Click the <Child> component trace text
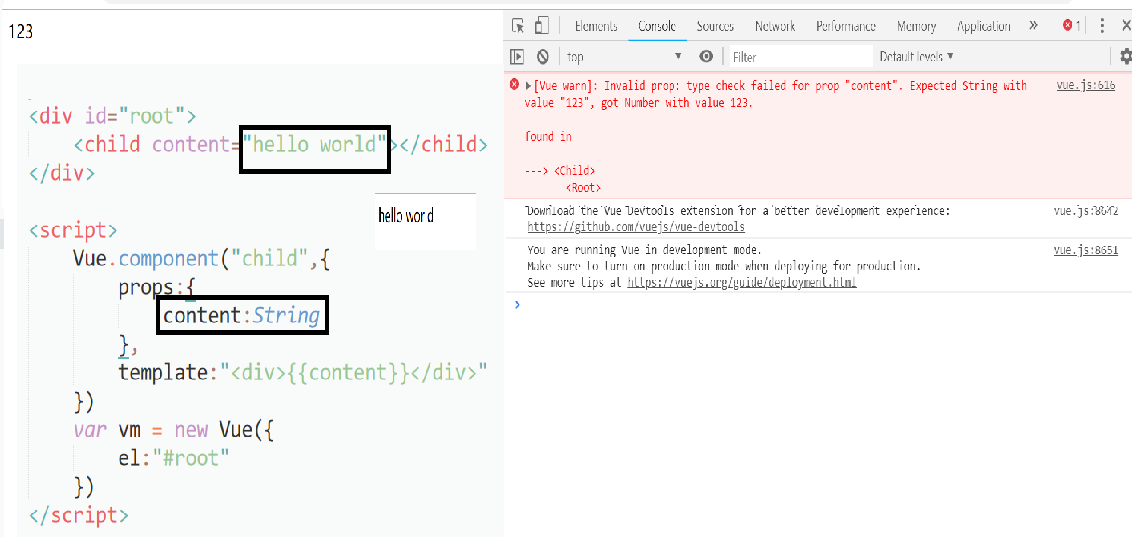 [575, 171]
